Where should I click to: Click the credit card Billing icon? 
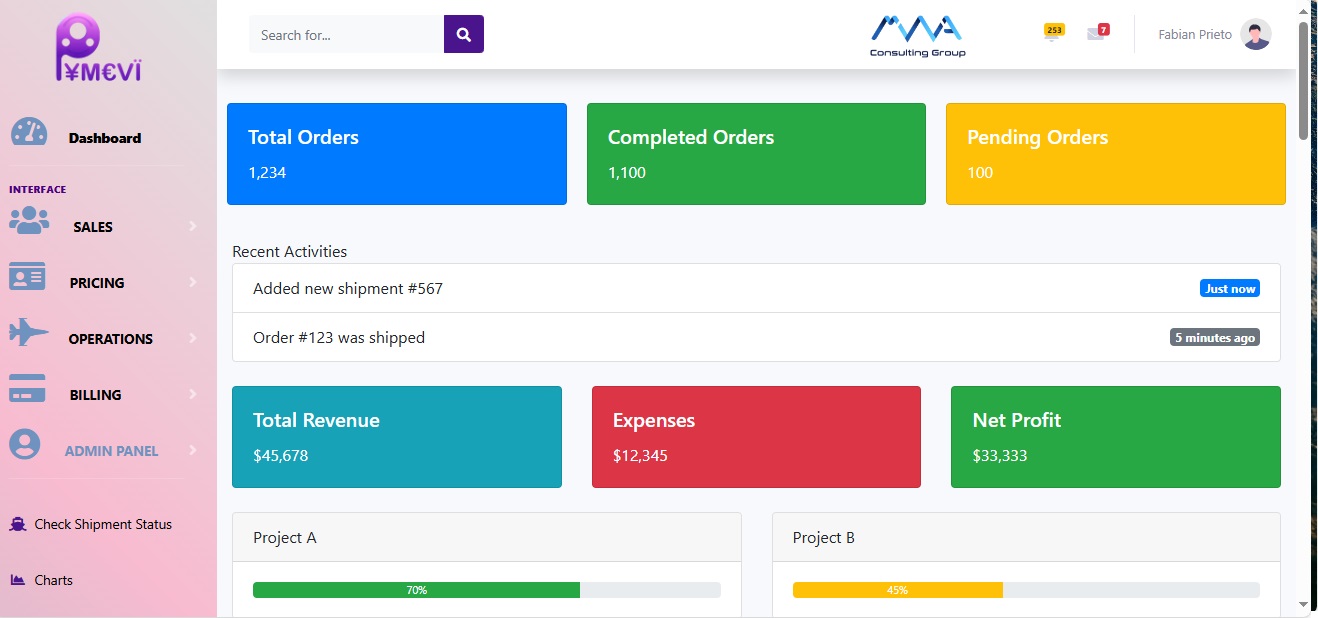pyautogui.click(x=27, y=388)
